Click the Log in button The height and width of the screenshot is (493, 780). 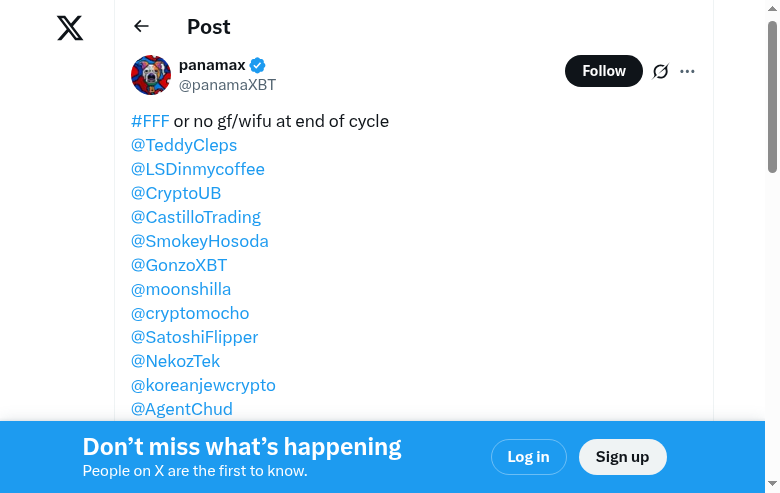pos(528,457)
